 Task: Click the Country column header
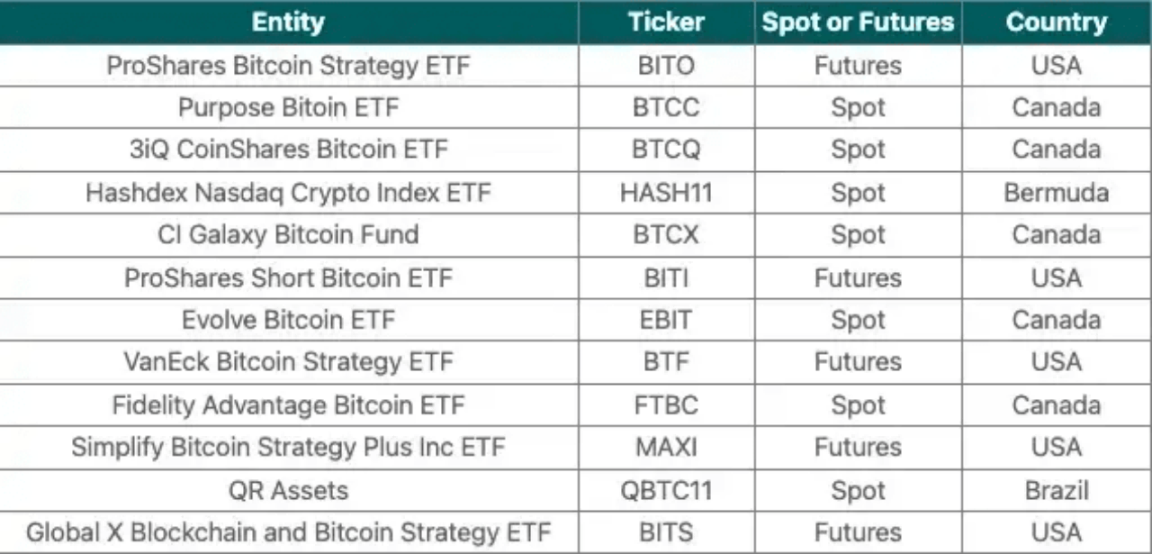1056,22
